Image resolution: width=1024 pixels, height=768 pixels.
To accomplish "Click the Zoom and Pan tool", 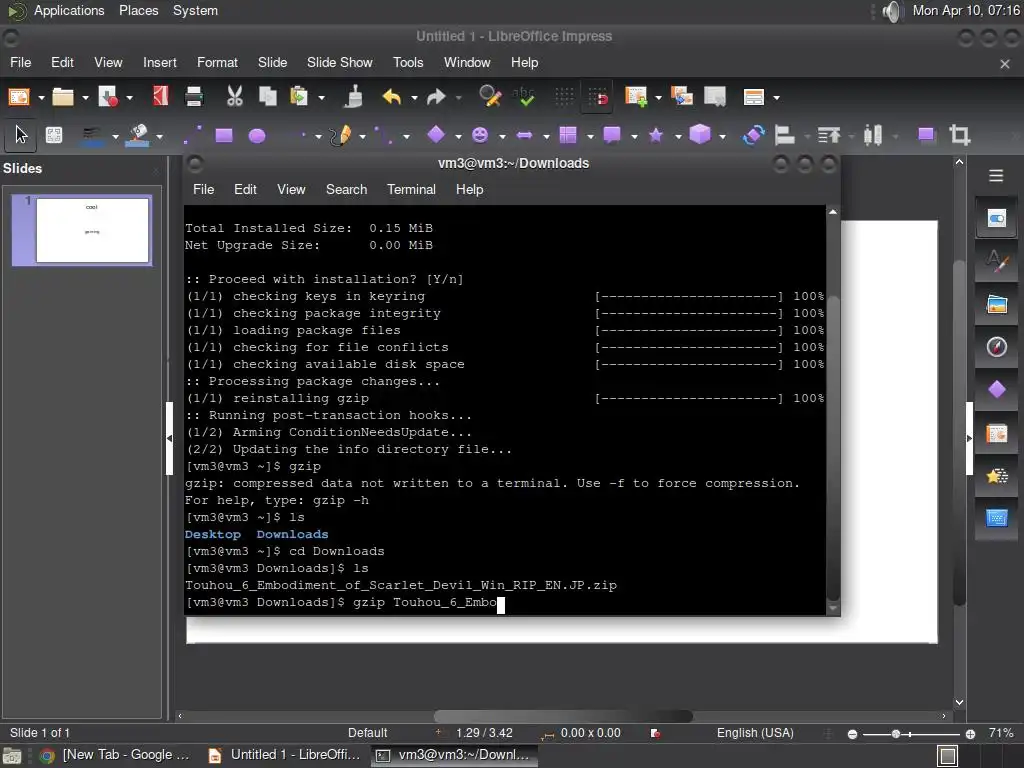I will coord(54,135).
